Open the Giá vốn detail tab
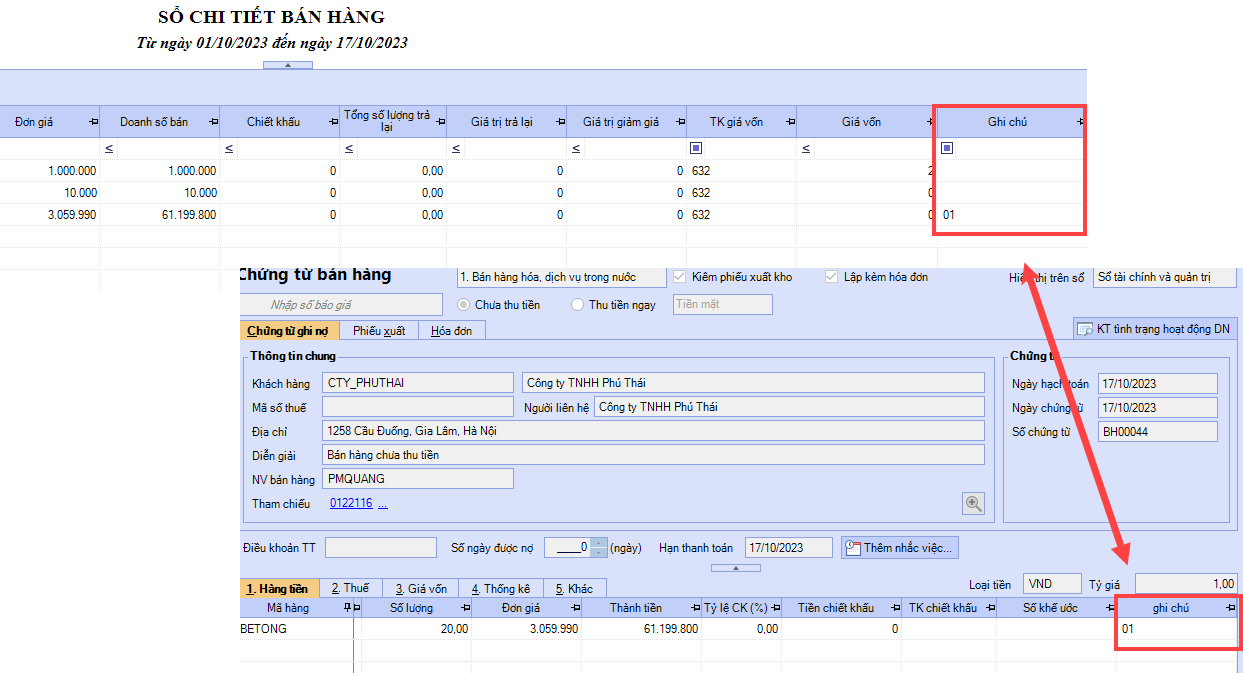The image size is (1243, 673). (x=420, y=589)
